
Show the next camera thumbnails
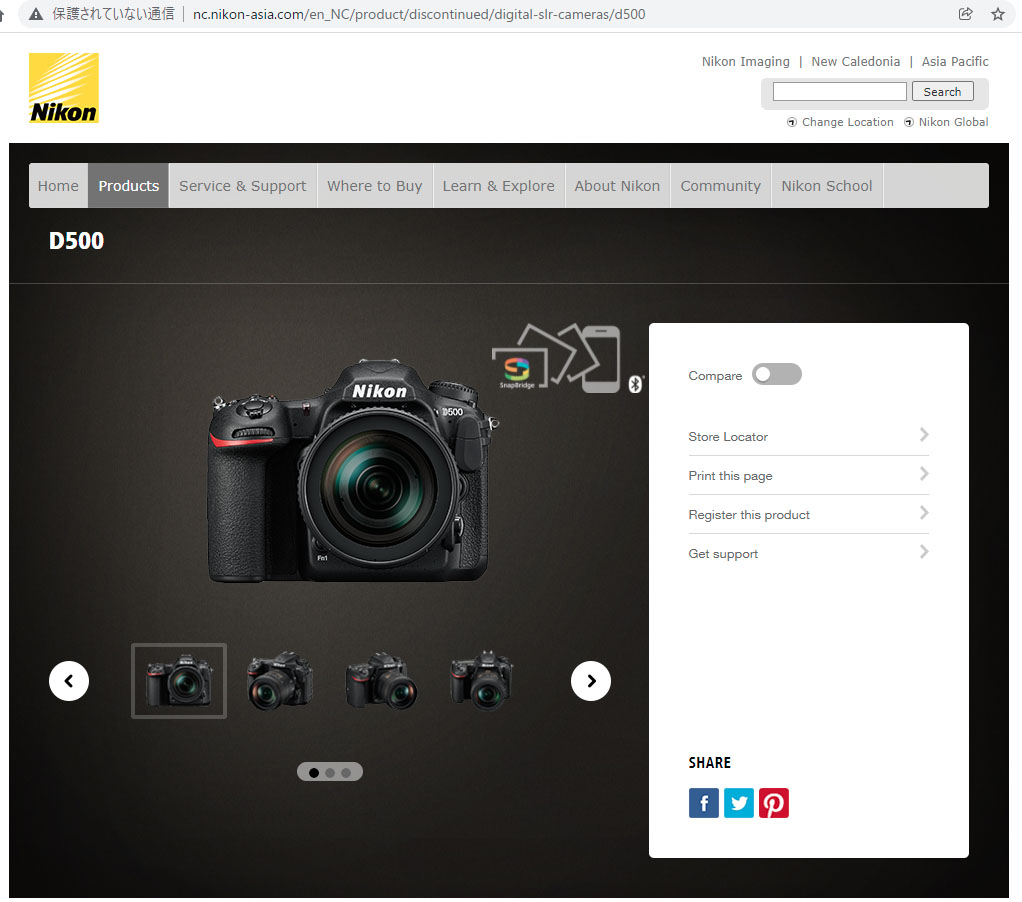click(591, 681)
